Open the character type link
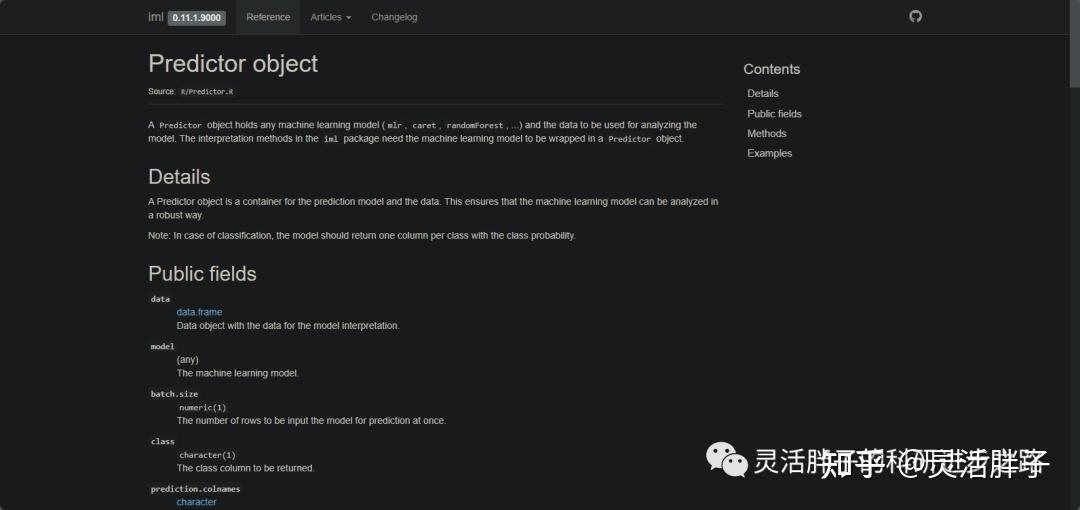This screenshot has height=510, width=1080. point(196,502)
